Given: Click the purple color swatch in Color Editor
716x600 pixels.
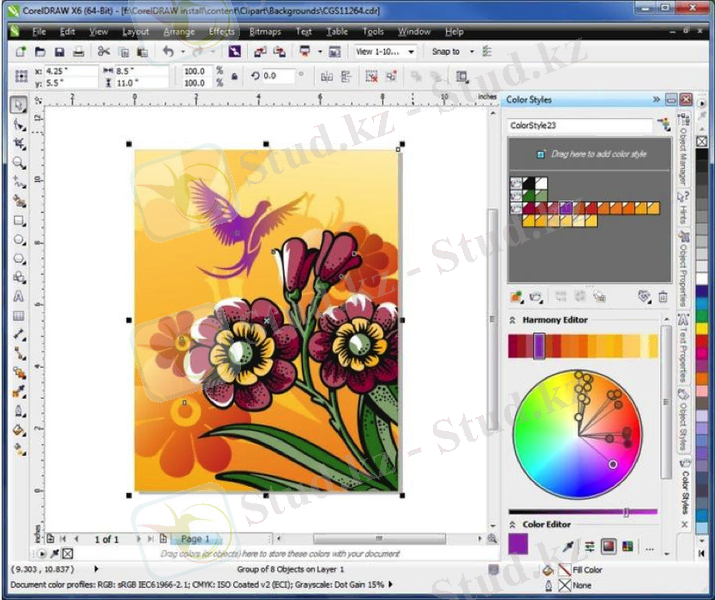Looking at the screenshot, I should click(518, 544).
